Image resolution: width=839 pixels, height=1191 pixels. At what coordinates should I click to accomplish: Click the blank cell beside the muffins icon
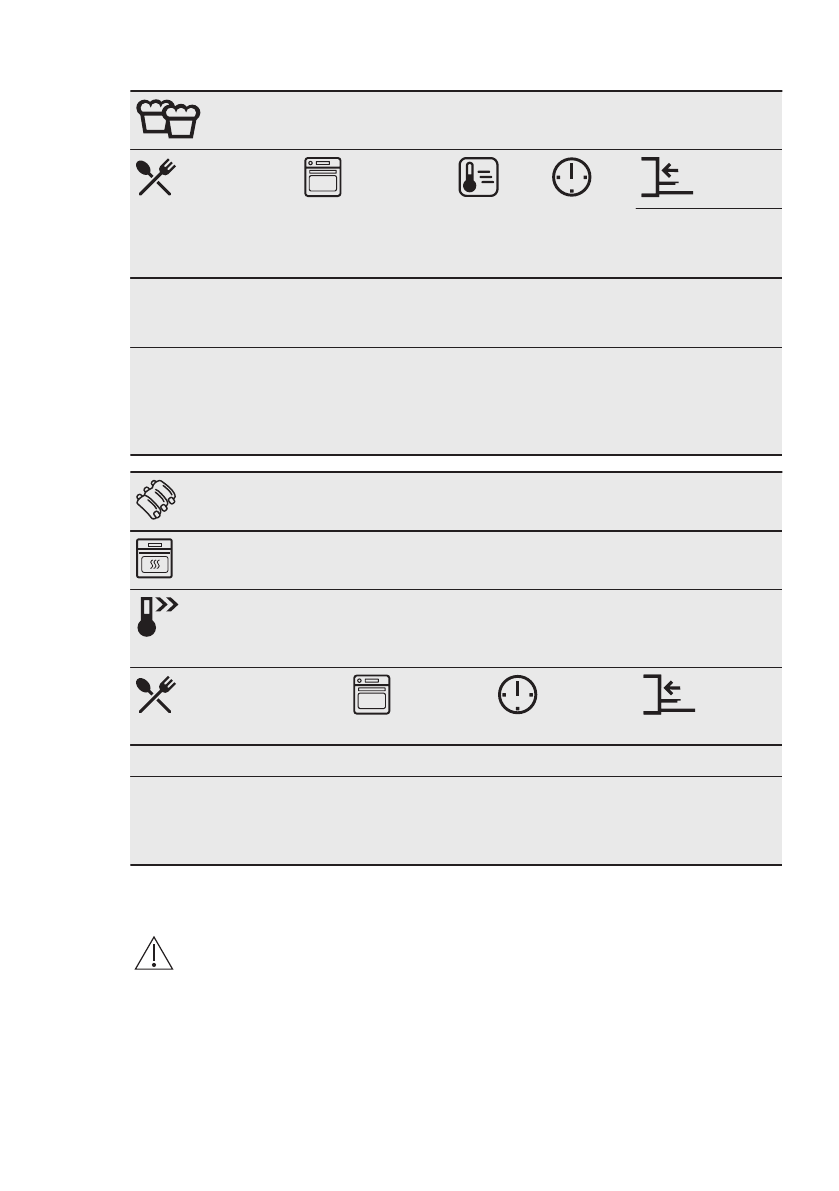coord(491,120)
